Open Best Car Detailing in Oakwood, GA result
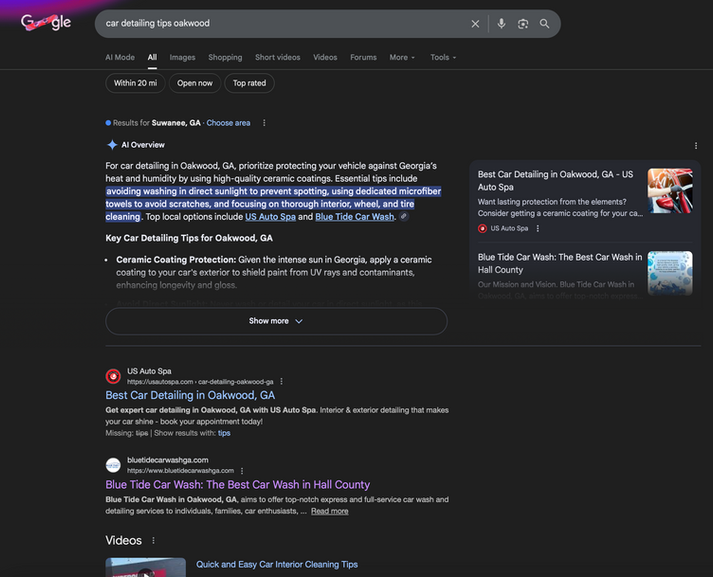Viewport: 713px width, 577px height. [190, 395]
